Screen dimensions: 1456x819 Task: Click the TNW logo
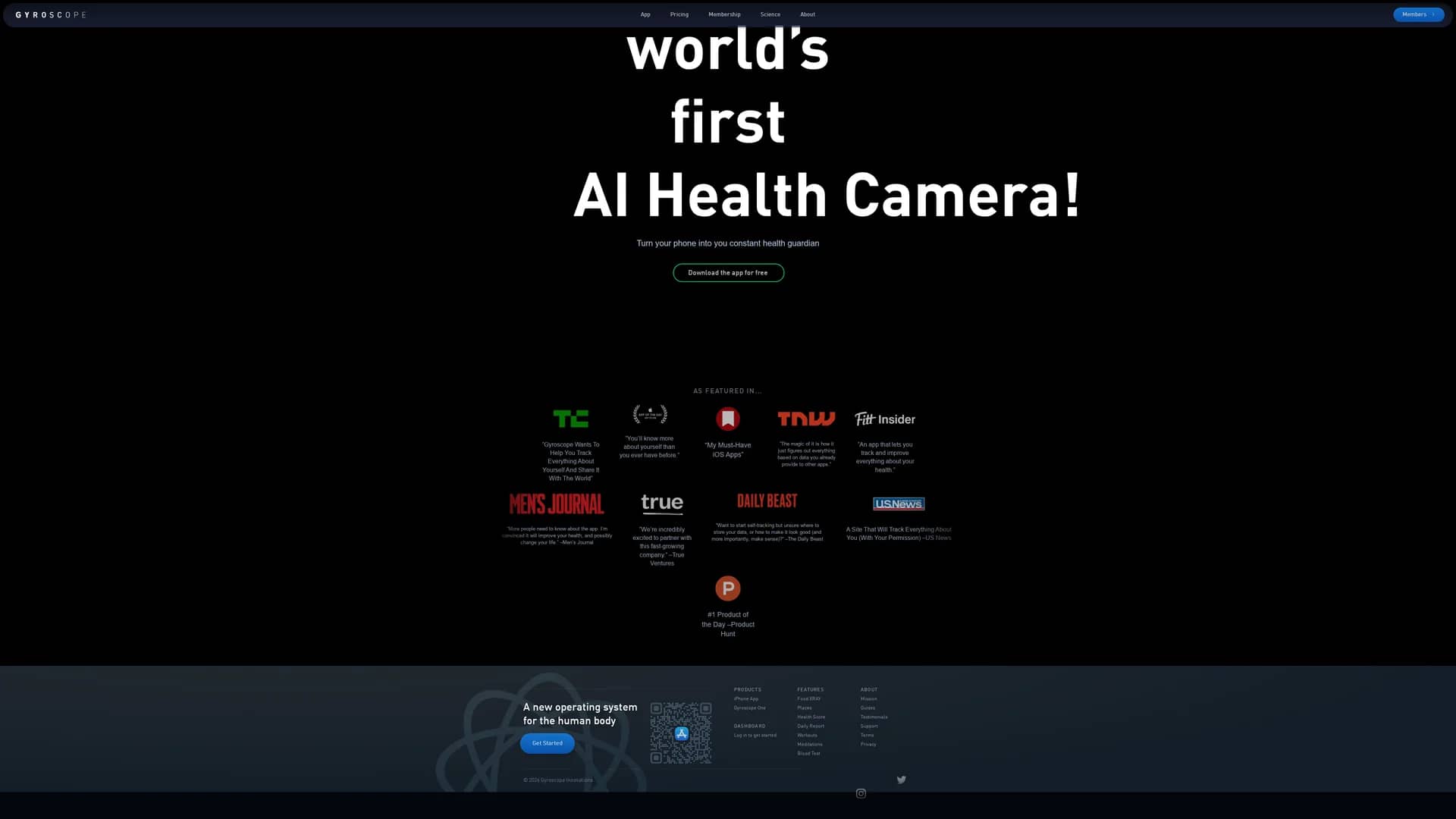(806, 419)
